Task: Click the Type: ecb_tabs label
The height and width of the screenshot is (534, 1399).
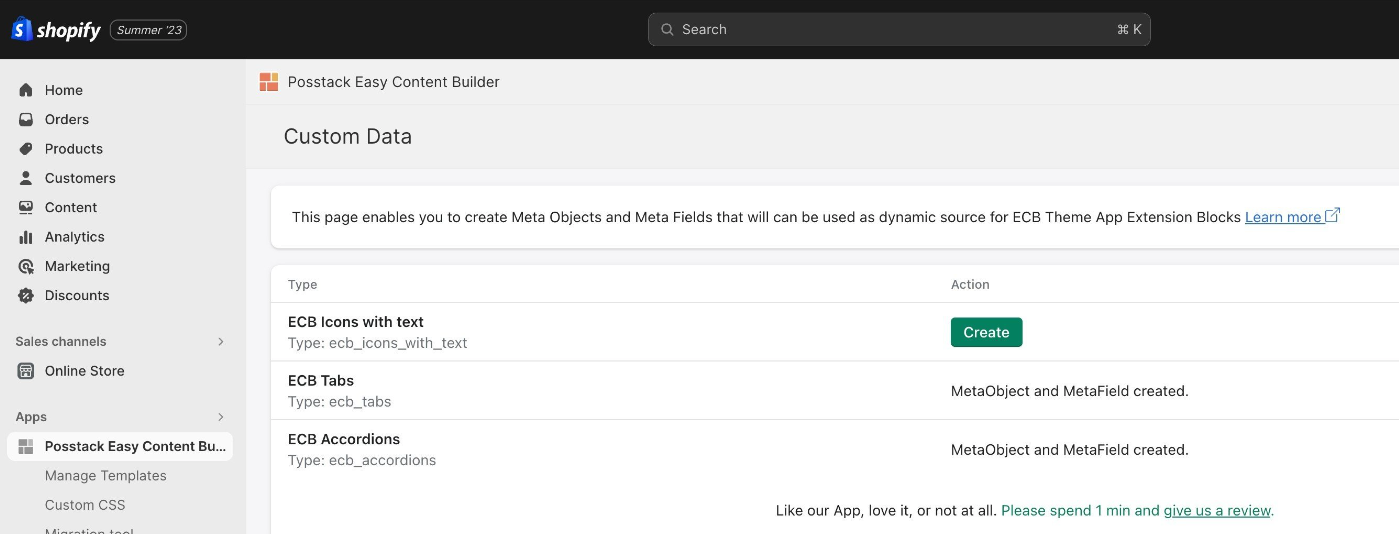Action: pos(340,402)
